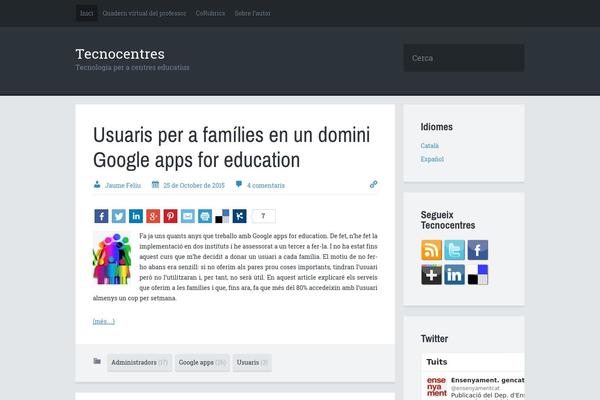Click the Tuits widget heading

pos(437,362)
